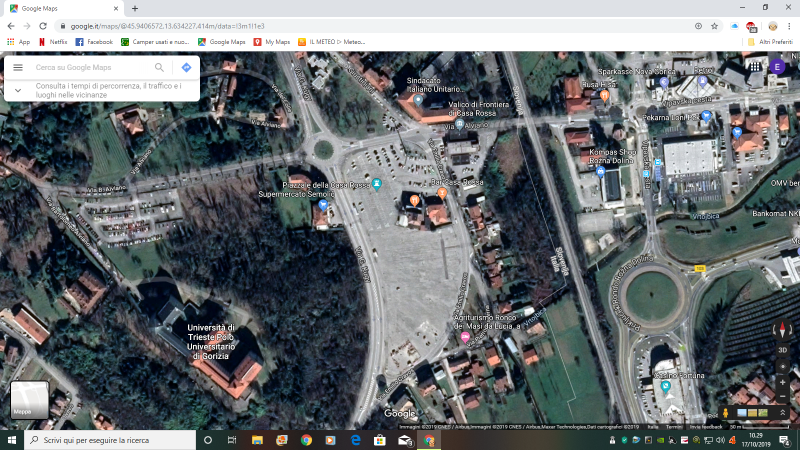This screenshot has width=800, height=450.
Task: Open the Netflix bookmark
Action: click(52, 42)
